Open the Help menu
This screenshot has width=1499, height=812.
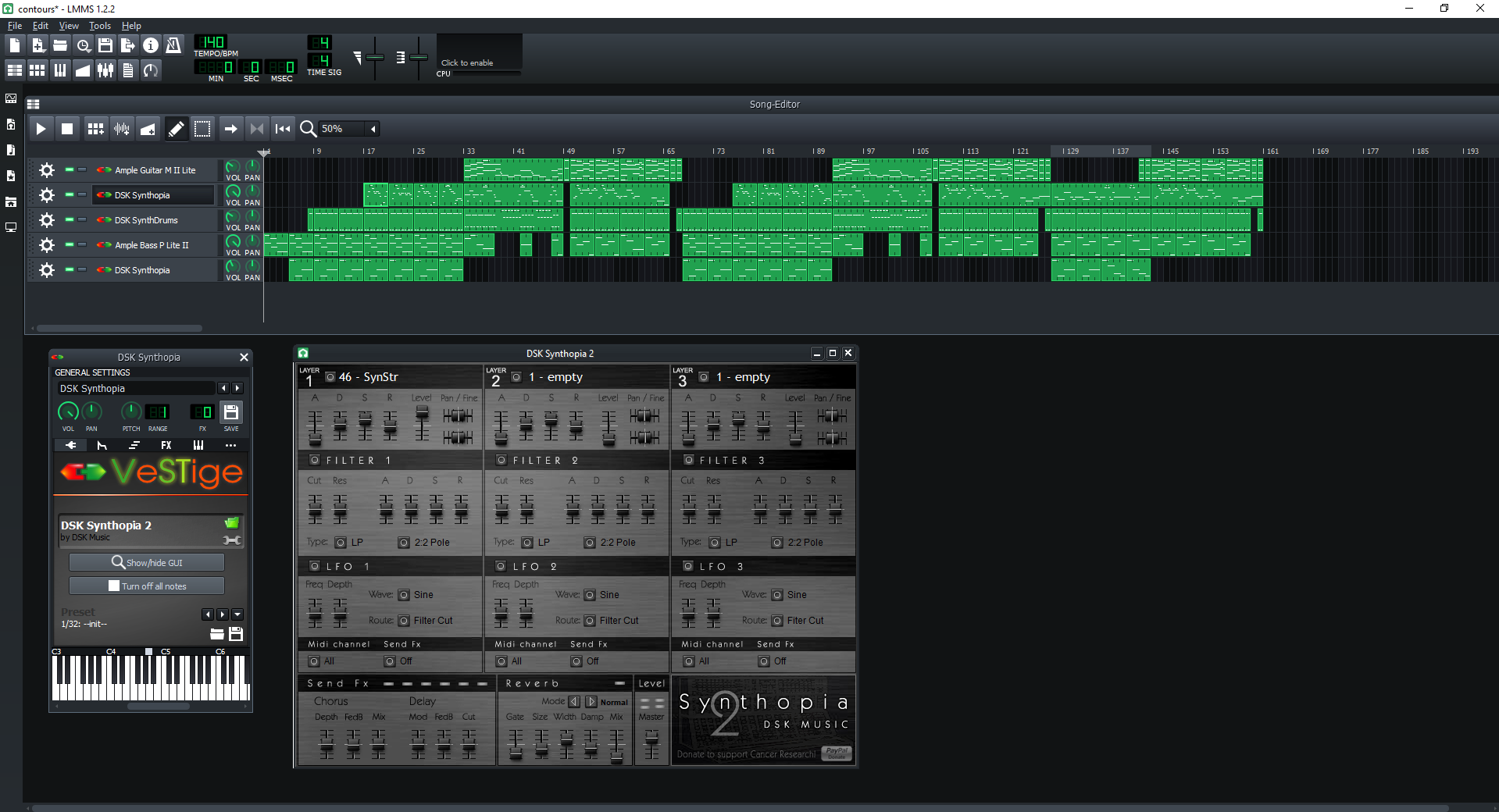coord(131,26)
